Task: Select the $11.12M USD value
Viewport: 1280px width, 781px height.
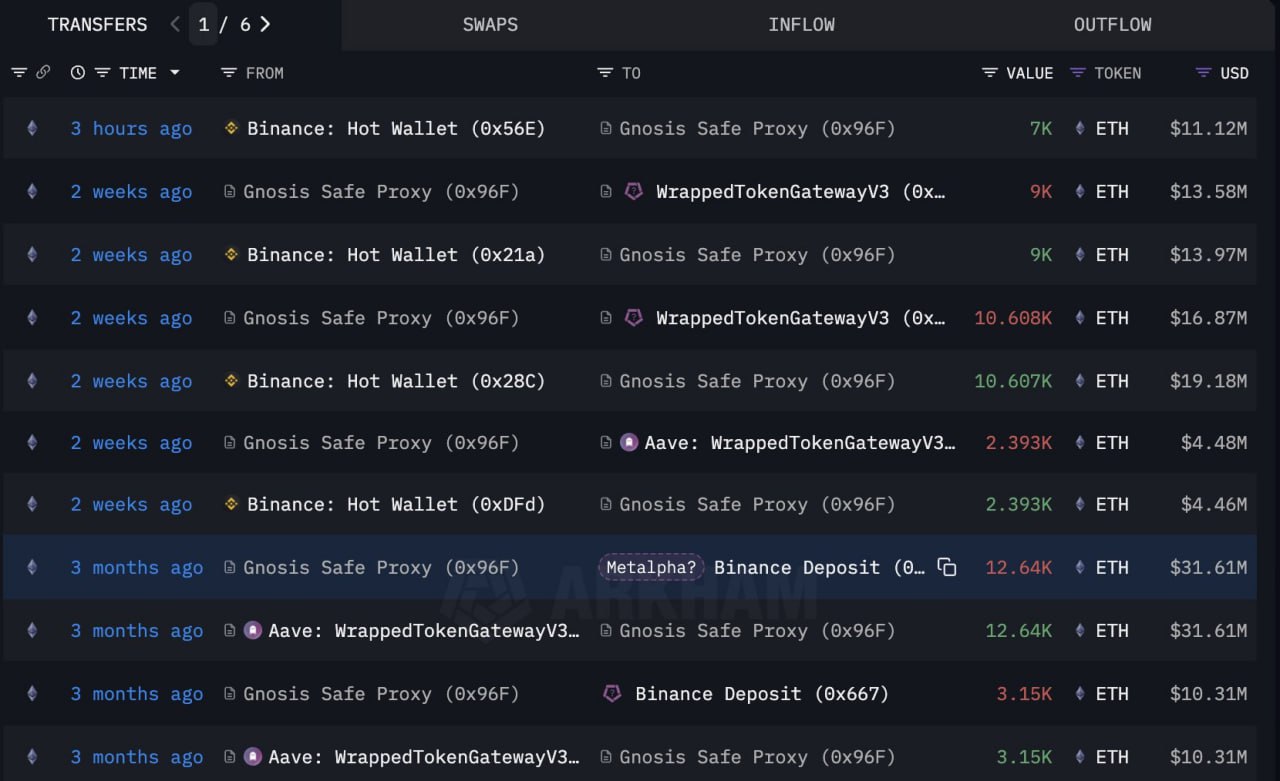Action: pos(1208,128)
